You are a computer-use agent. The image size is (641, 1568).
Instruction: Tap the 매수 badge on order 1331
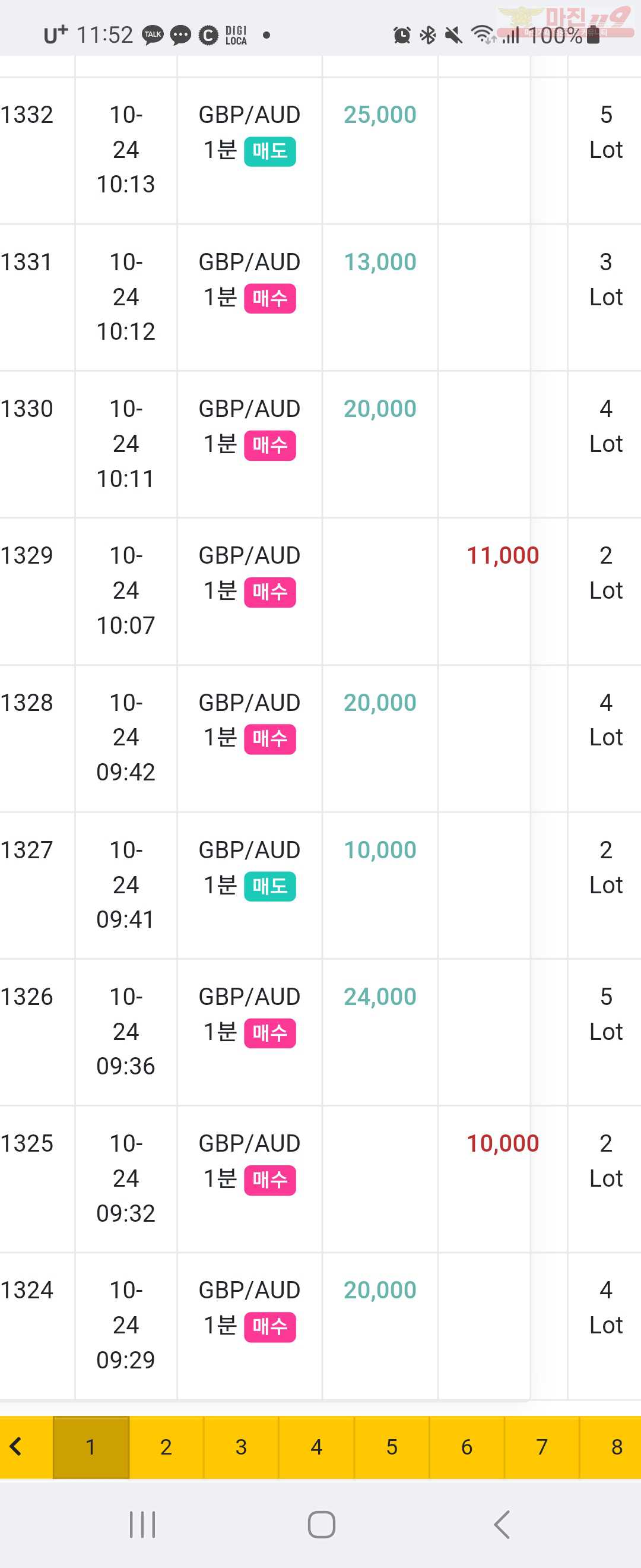(x=270, y=298)
